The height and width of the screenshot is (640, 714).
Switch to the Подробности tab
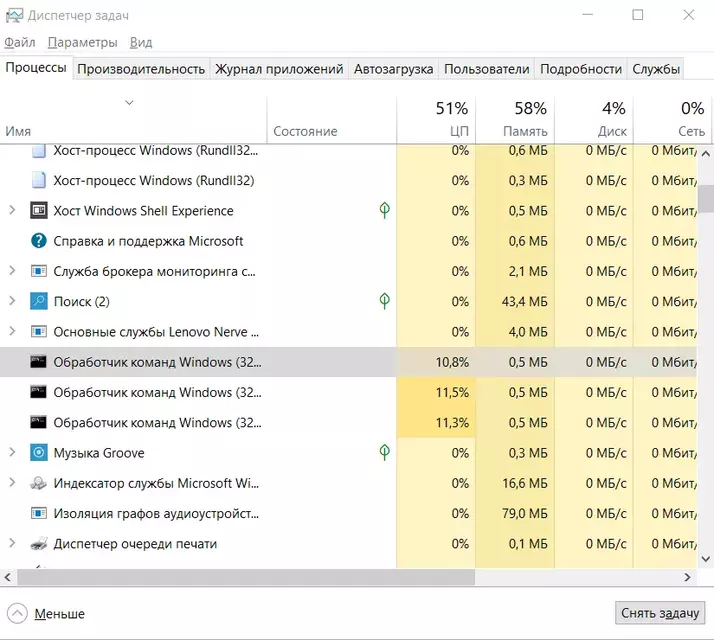pos(581,69)
